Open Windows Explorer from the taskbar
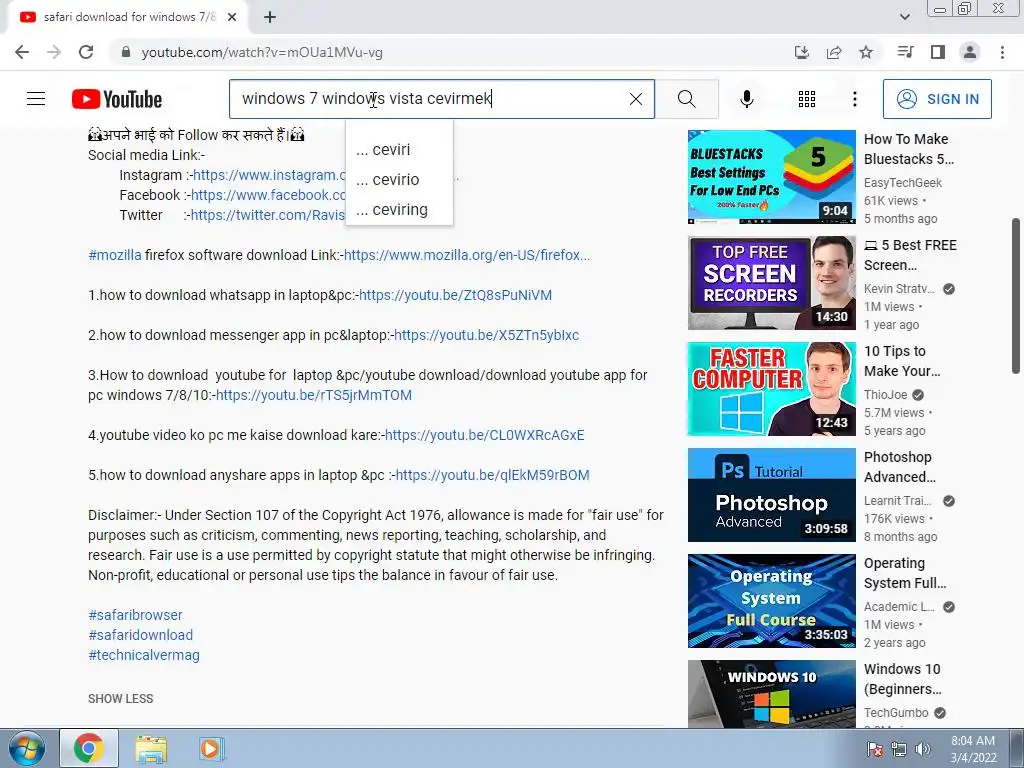This screenshot has height=768, width=1024. (x=151, y=748)
